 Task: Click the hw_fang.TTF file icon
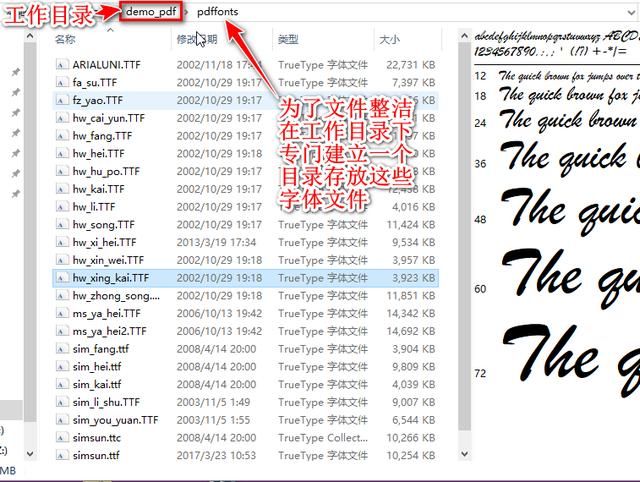tap(62, 136)
